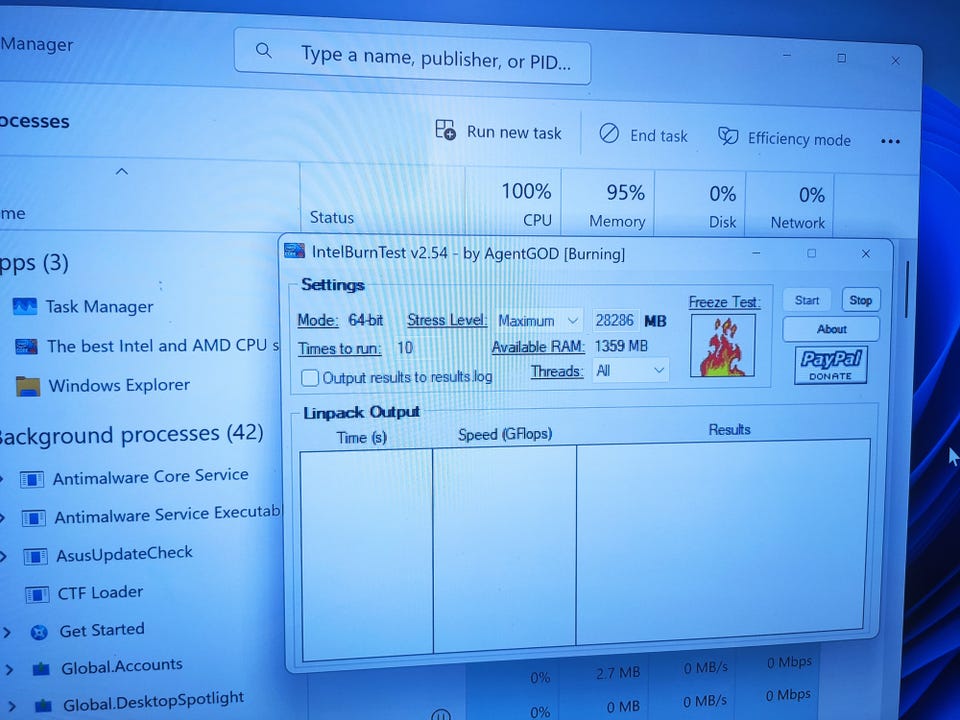Click the Task Manager vertical scrollbar

(907, 290)
